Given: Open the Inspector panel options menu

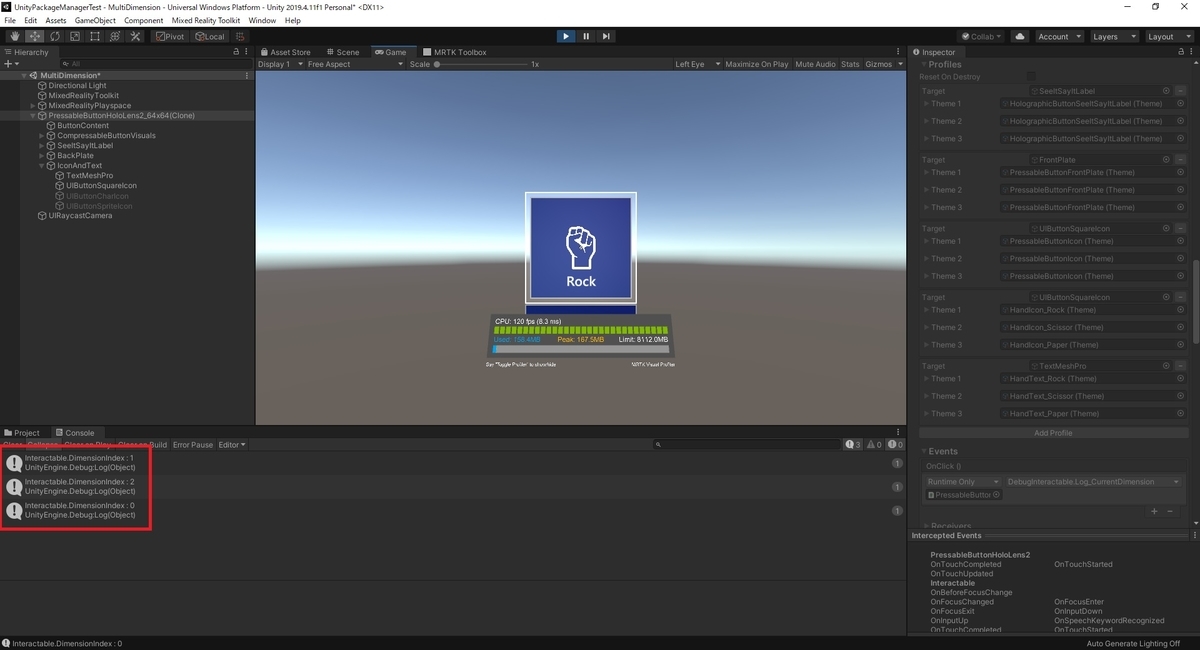Looking at the screenshot, I should tap(1192, 51).
